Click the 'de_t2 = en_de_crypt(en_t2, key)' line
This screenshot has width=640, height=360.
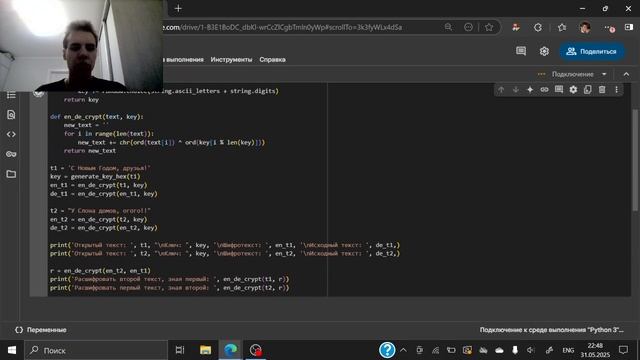point(104,228)
